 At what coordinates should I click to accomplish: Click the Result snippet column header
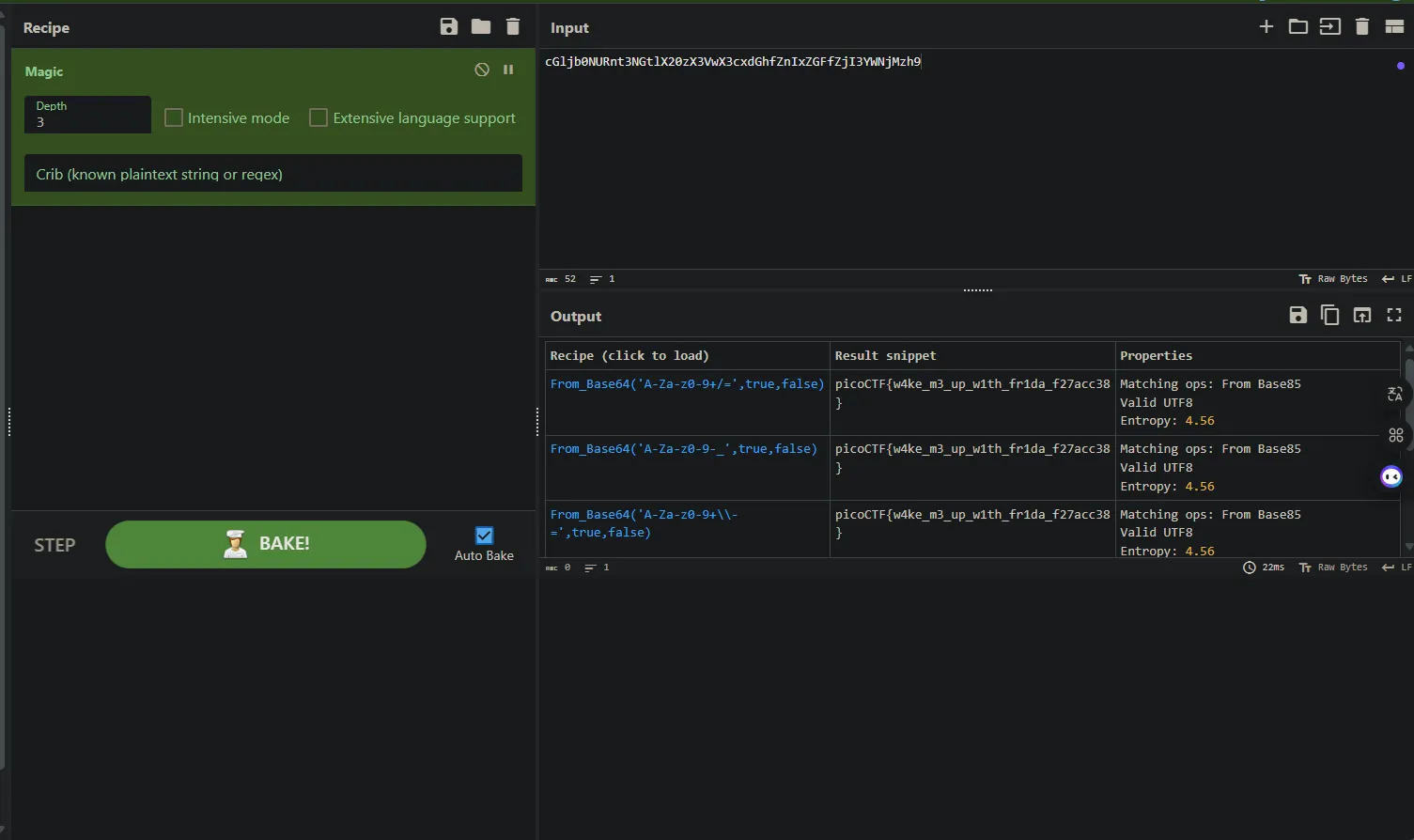885,355
